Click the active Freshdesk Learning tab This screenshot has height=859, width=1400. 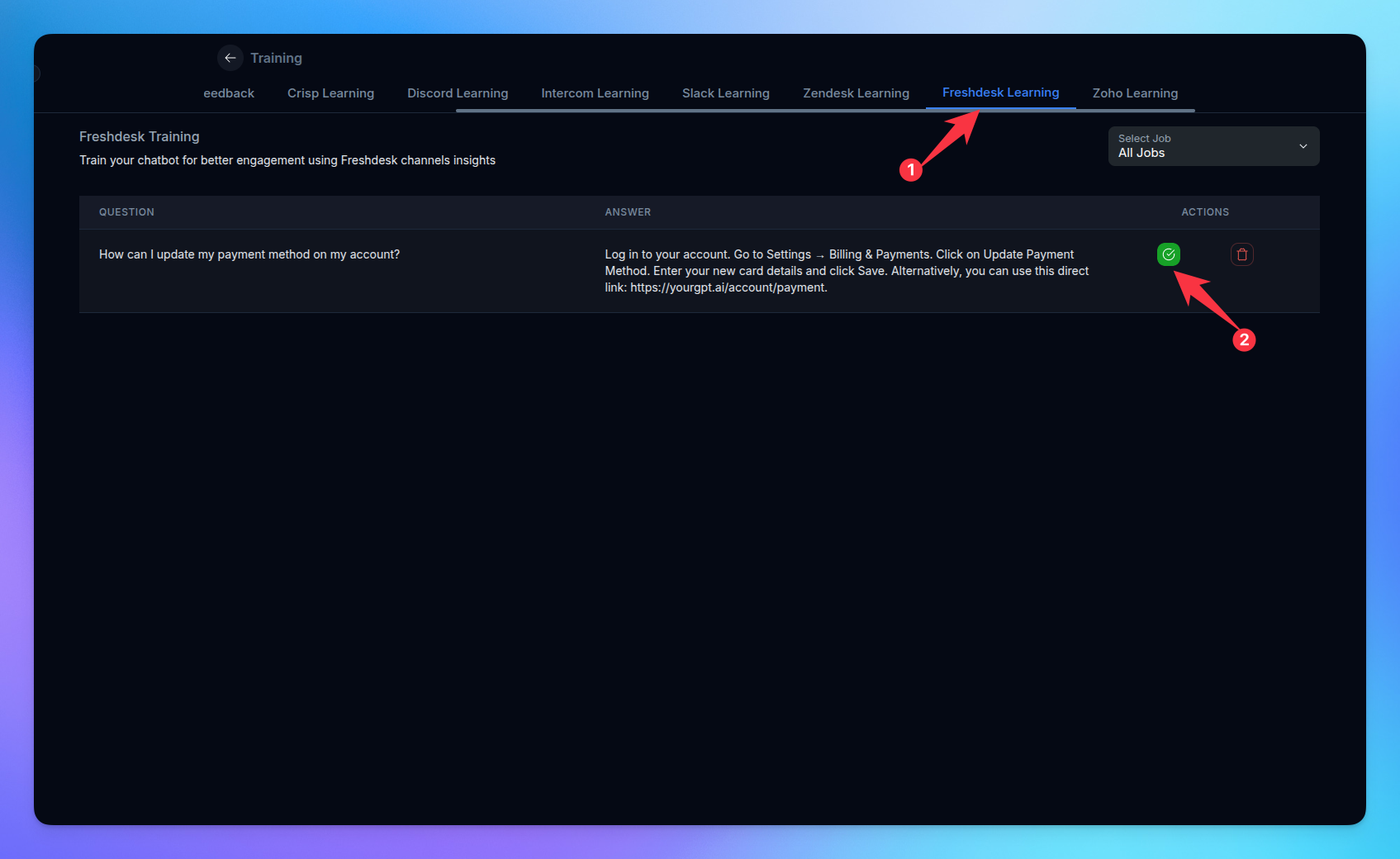(1000, 93)
